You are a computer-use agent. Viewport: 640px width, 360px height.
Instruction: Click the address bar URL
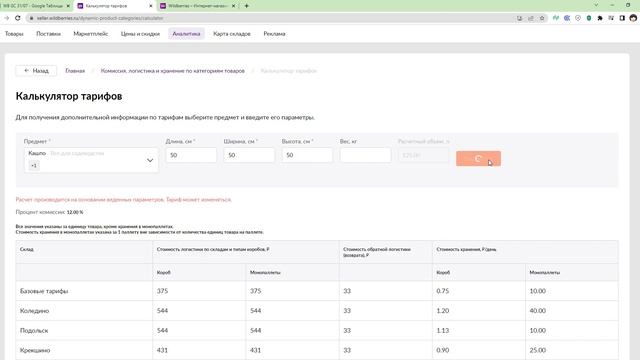coord(100,18)
